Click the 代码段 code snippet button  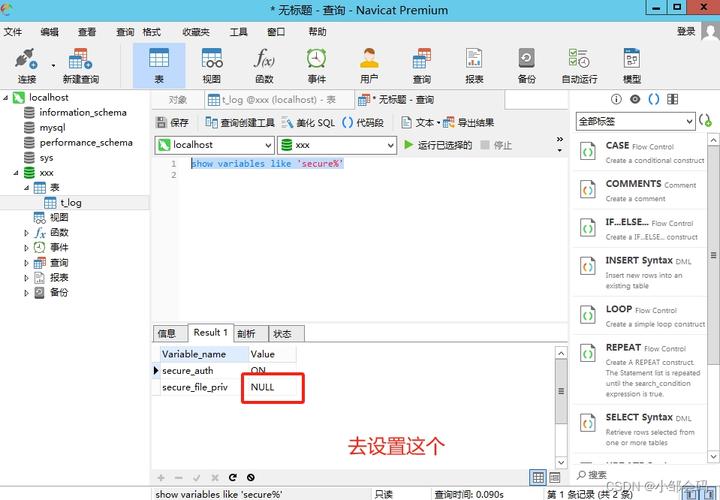point(363,123)
